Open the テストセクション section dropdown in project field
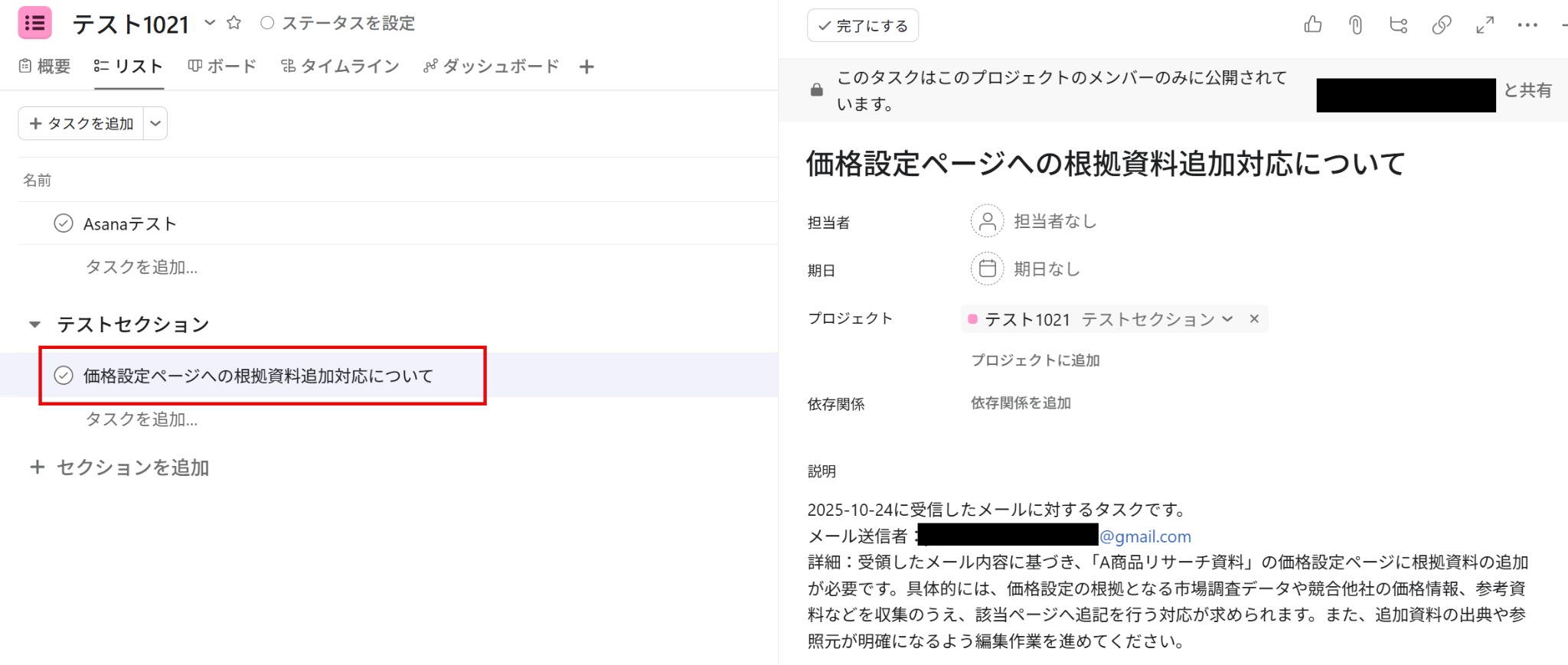This screenshot has height=665, width=1568. pyautogui.click(x=1158, y=319)
